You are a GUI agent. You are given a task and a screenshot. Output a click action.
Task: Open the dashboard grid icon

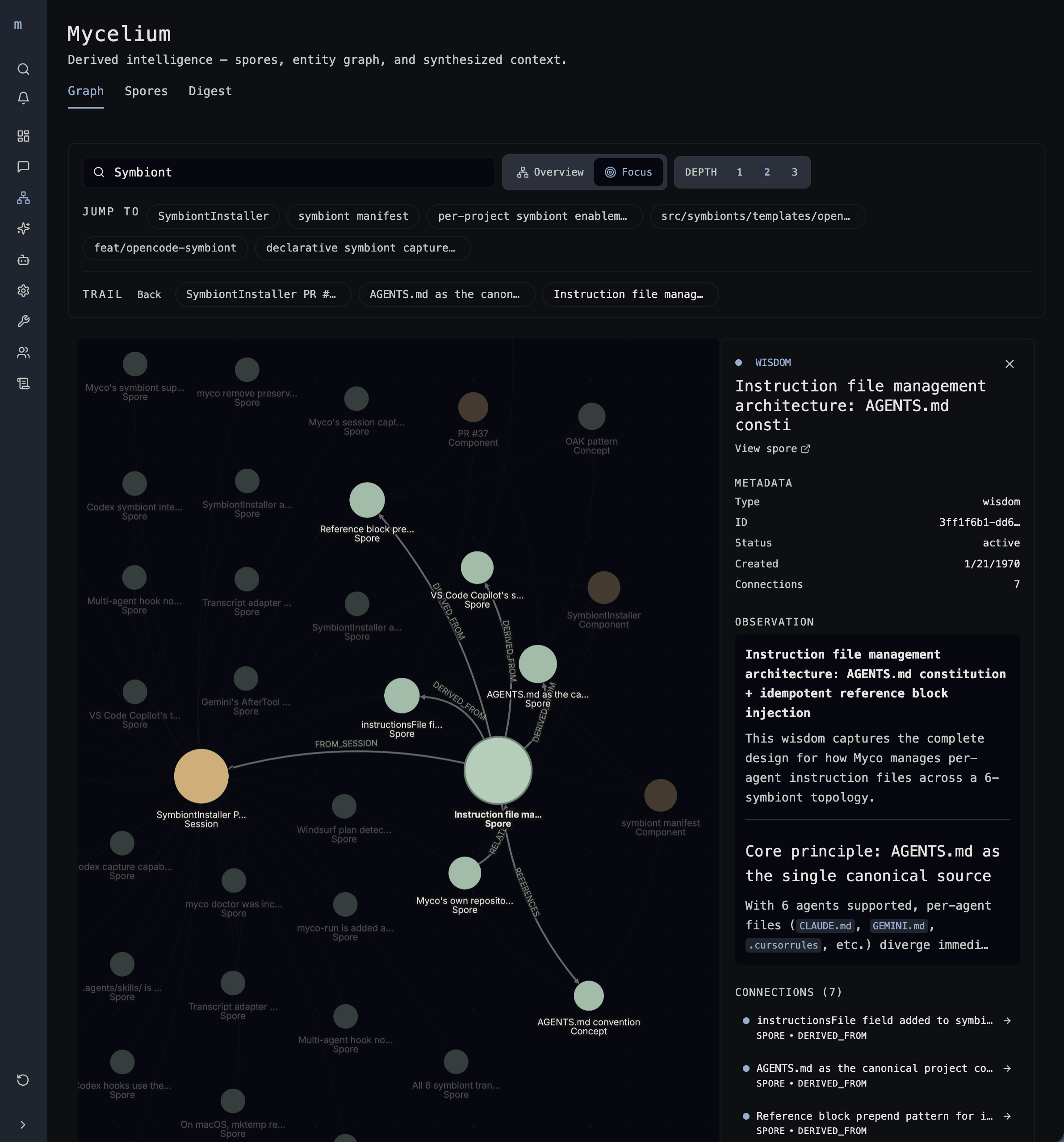pos(23,136)
